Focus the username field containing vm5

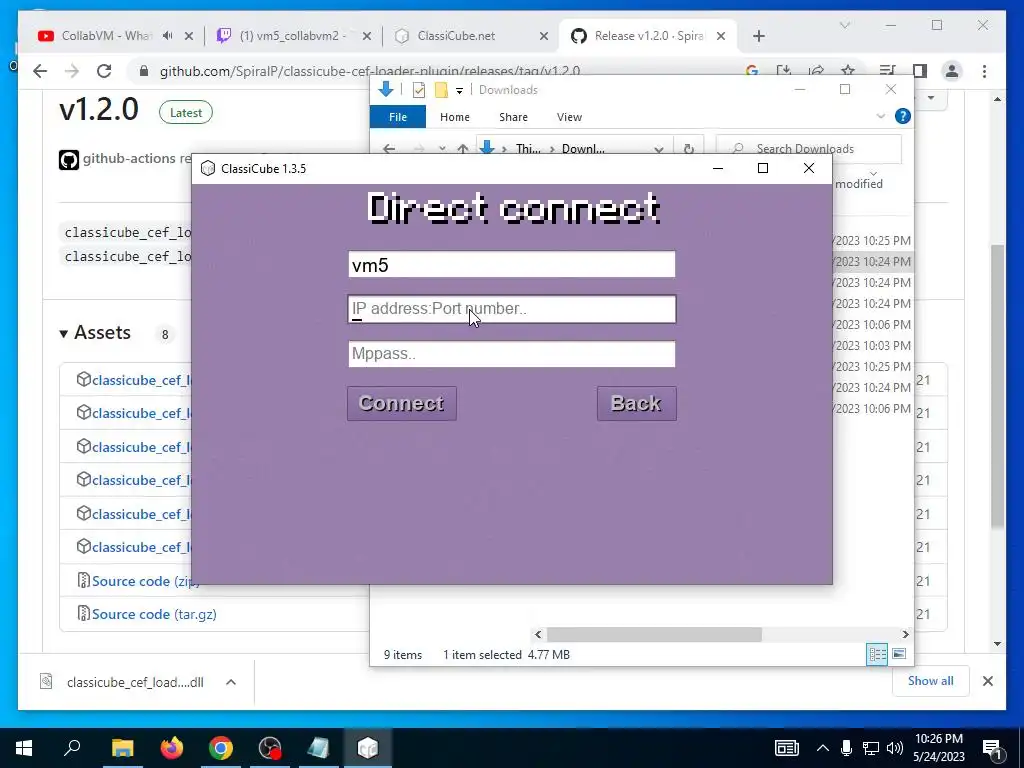pos(511,264)
